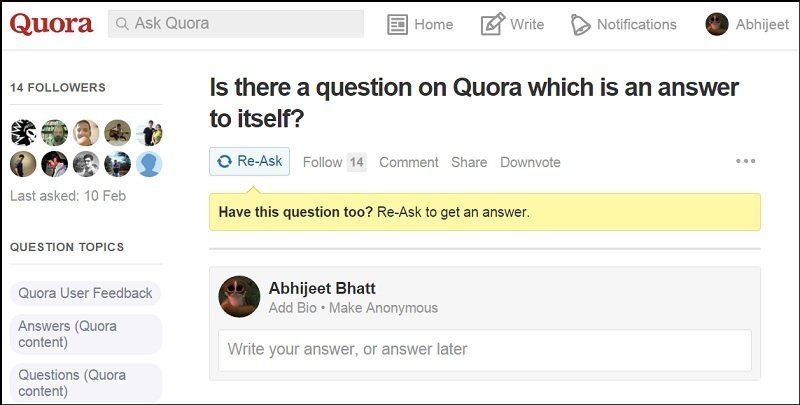800x405 pixels.
Task: Open Quora User Feedback topic
Action: point(85,293)
